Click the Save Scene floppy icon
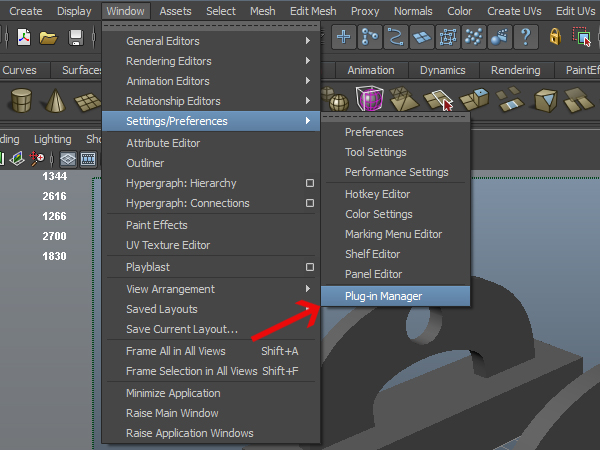This screenshot has width=600, height=450. coord(76,38)
